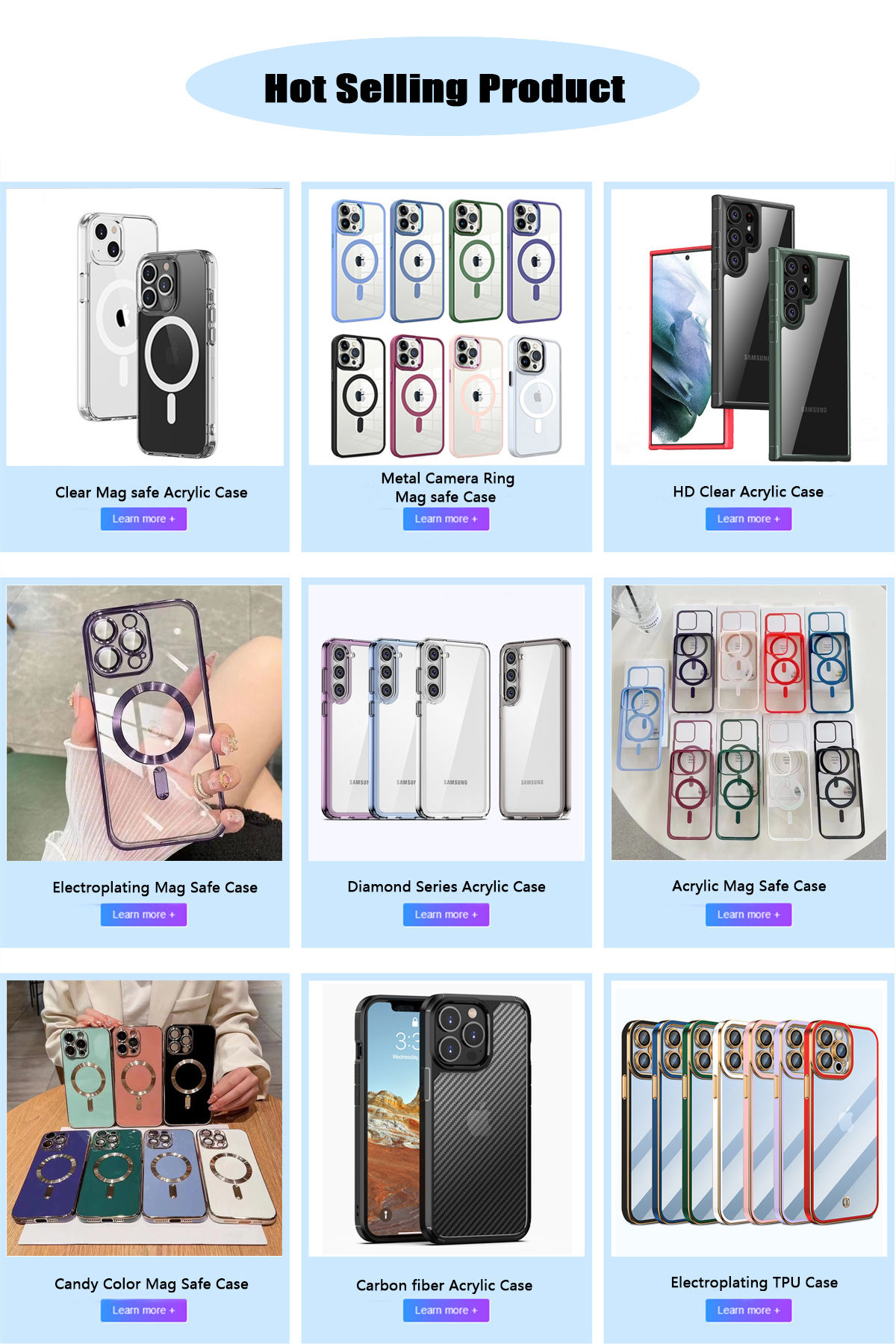
Task: Click Learn more under Diamond Series Acrylic Case
Action: [446, 915]
